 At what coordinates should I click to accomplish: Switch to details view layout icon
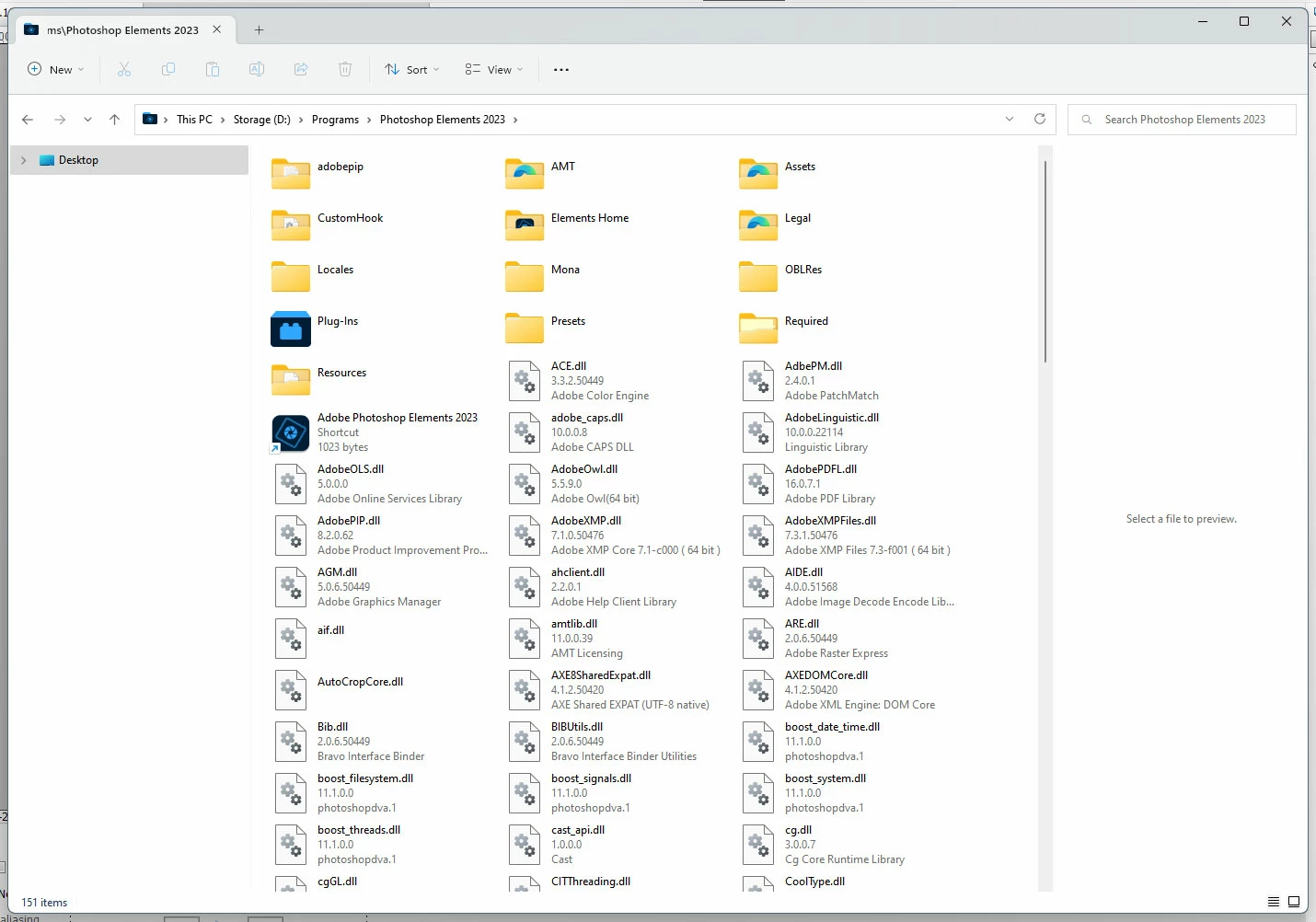click(1274, 902)
